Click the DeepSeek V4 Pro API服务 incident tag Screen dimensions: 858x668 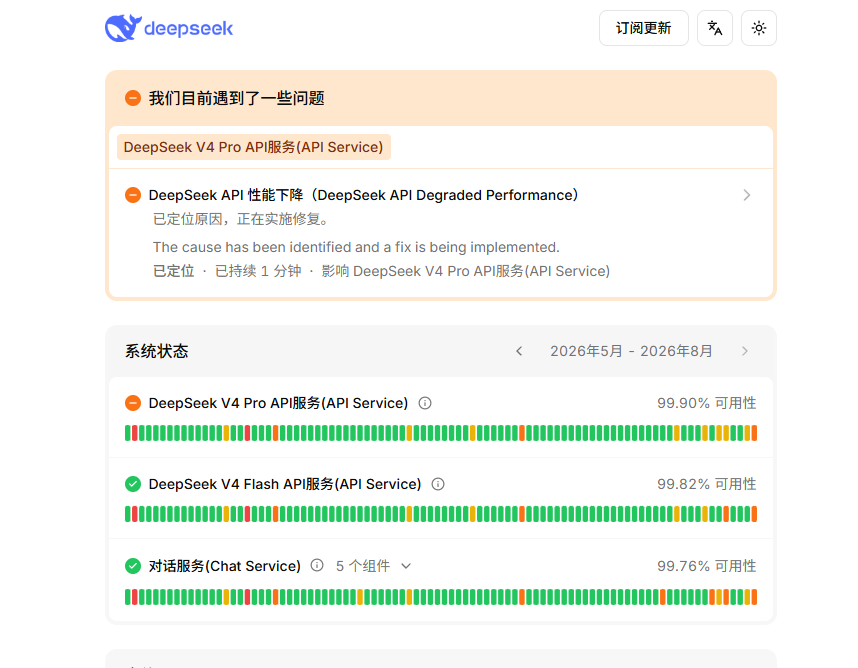click(253, 147)
